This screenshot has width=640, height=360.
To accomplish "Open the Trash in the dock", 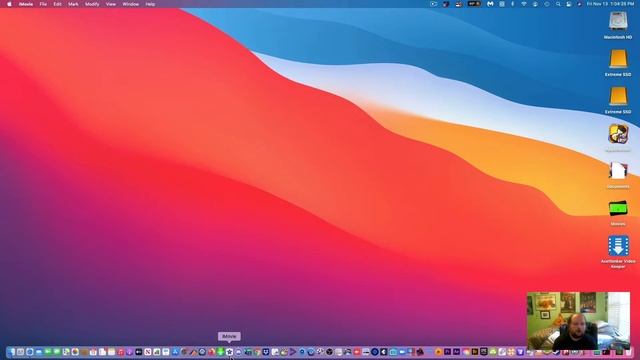I will tap(629, 352).
